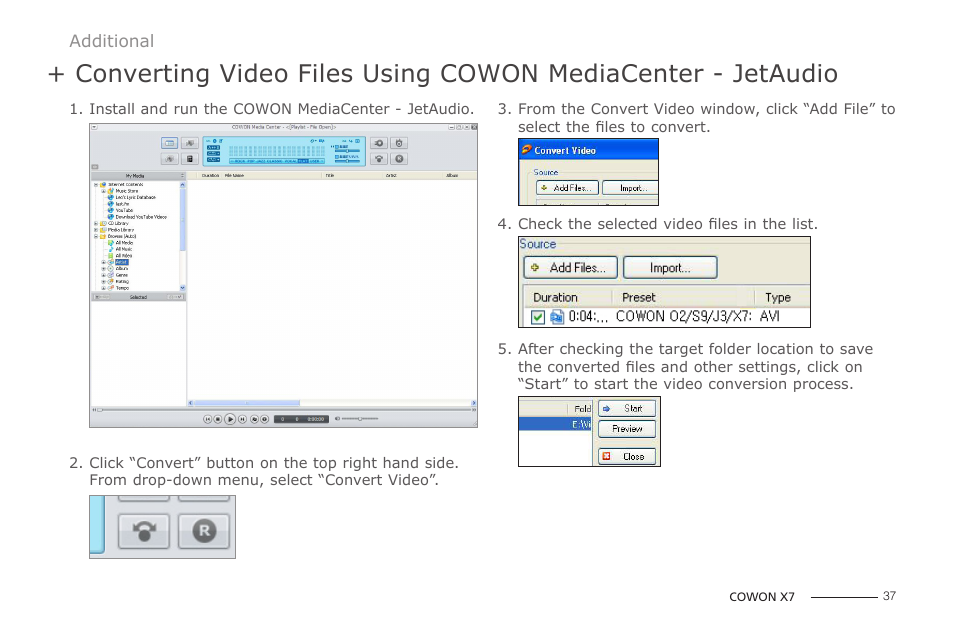Expand the CD Library node
The width and height of the screenshot is (954, 623).
[96, 223]
